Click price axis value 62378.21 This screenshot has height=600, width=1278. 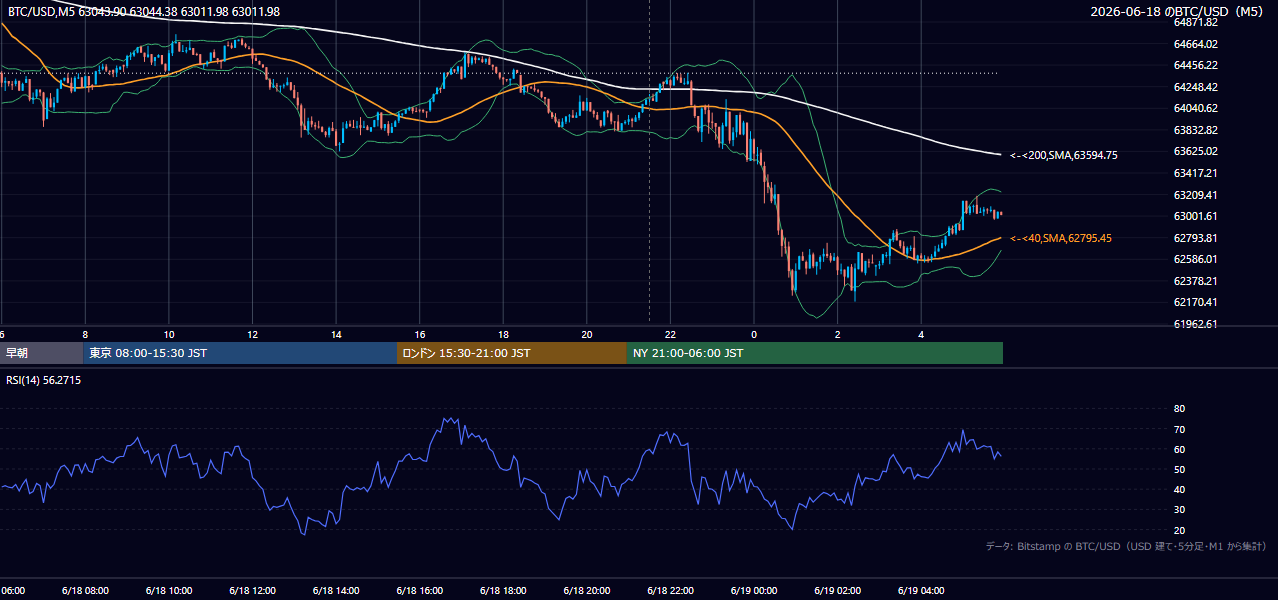tap(1195, 281)
